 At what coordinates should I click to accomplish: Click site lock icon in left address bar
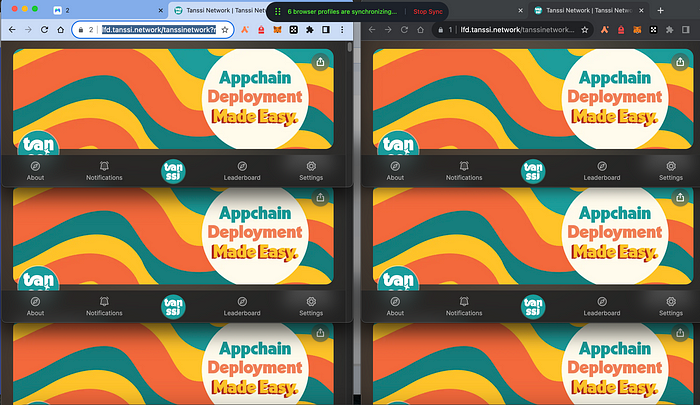pos(81,30)
